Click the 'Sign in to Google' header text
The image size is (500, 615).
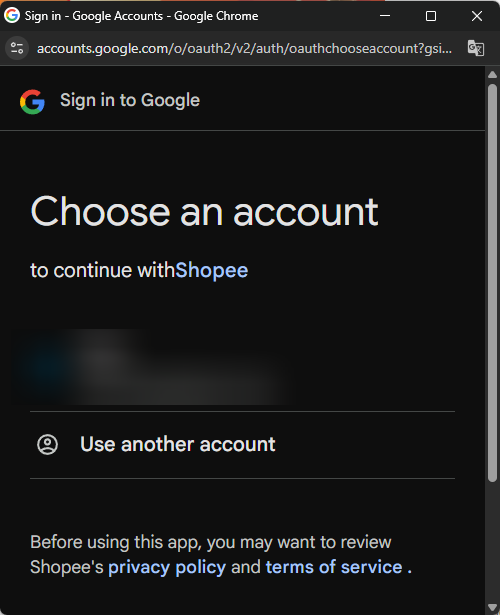130,100
